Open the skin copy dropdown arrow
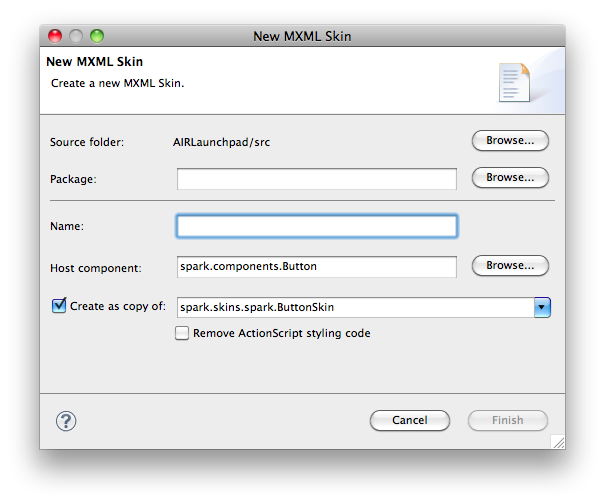The image size is (605, 504). 542,308
